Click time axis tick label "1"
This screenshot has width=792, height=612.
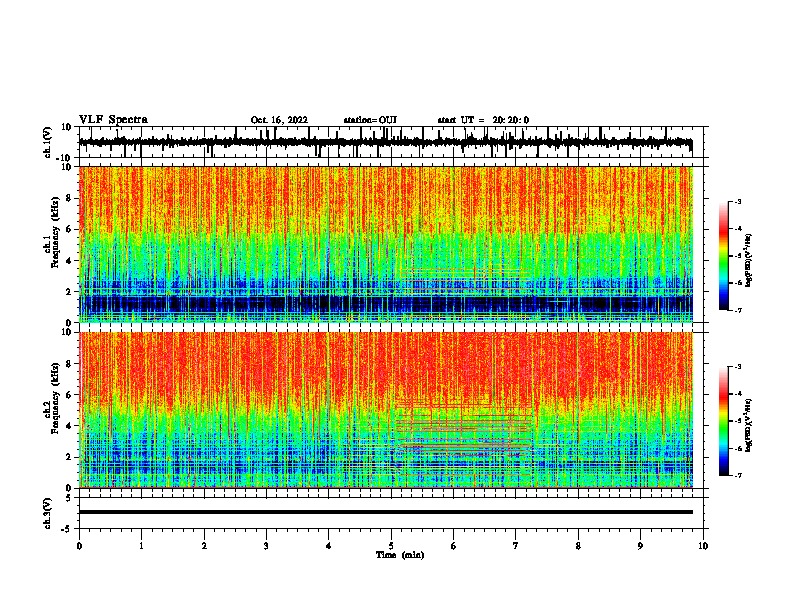(x=141, y=546)
